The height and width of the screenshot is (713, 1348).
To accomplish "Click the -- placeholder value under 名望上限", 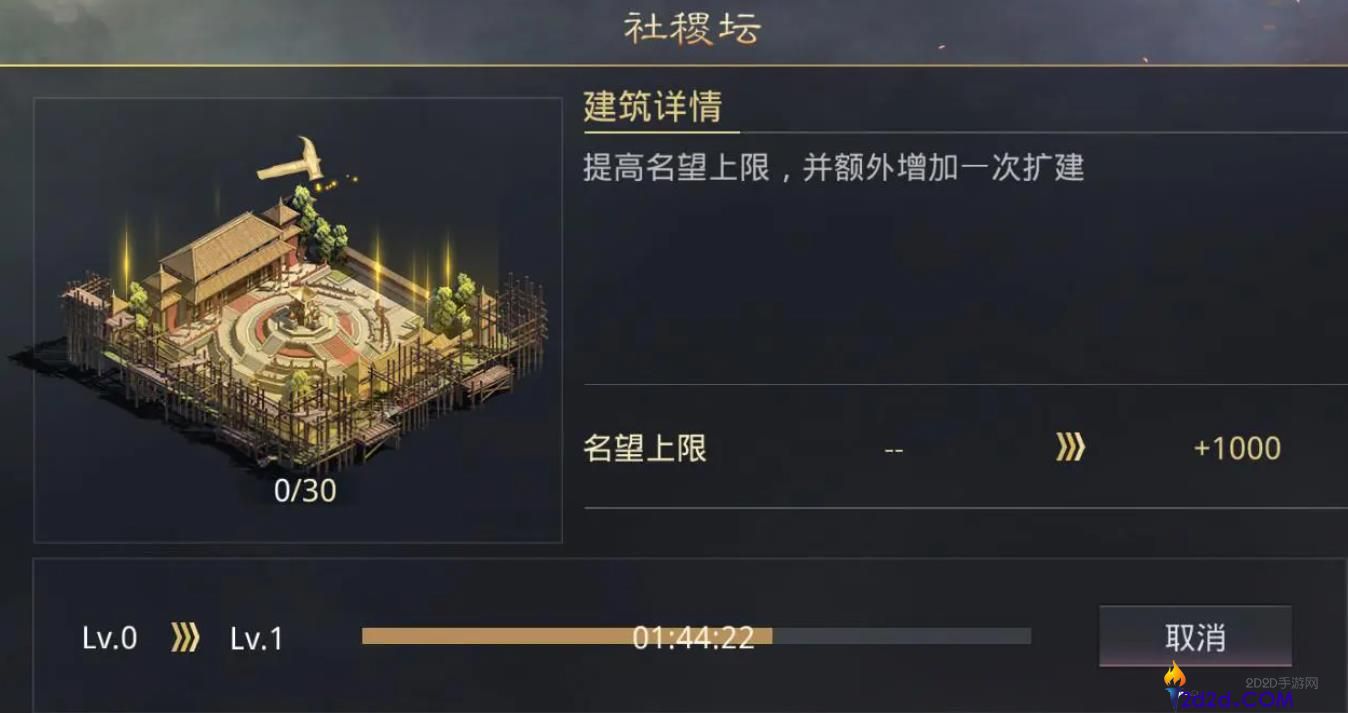I will [x=893, y=450].
